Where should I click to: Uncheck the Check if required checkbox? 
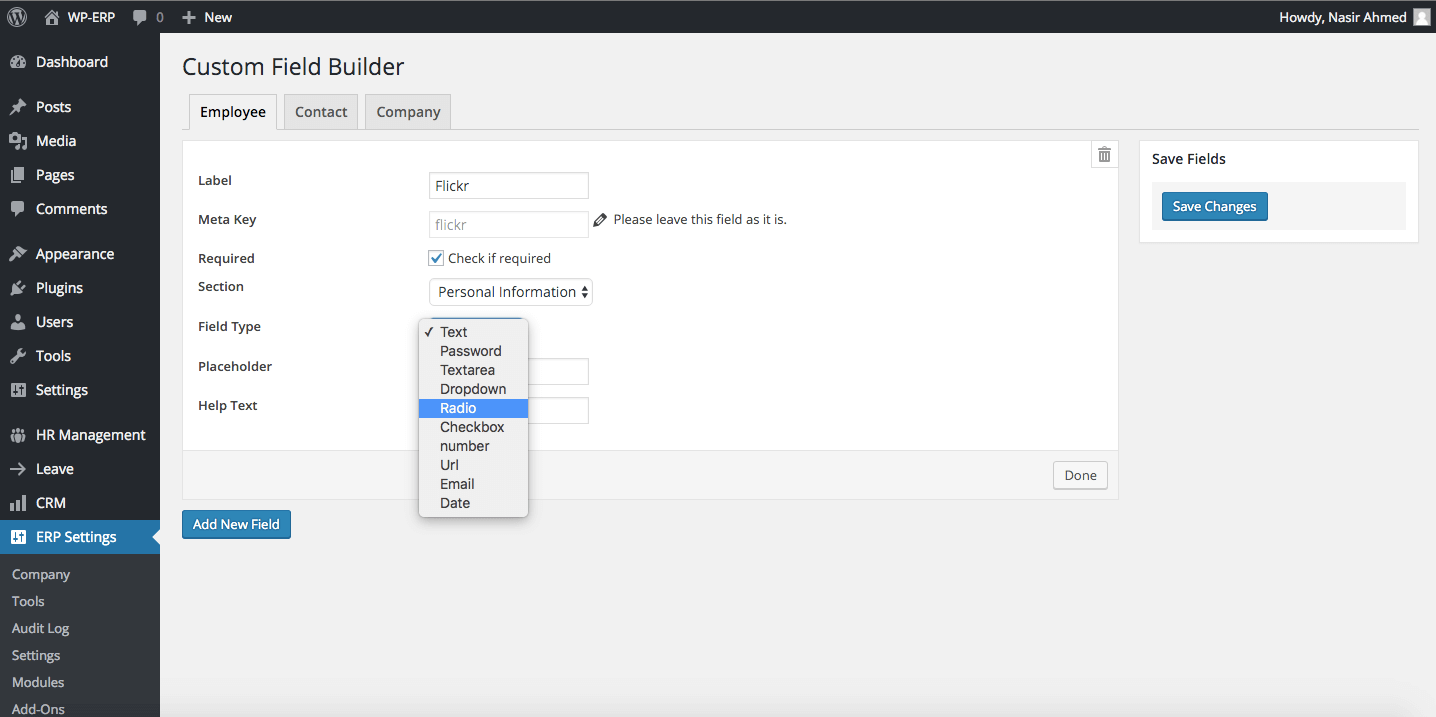436,257
